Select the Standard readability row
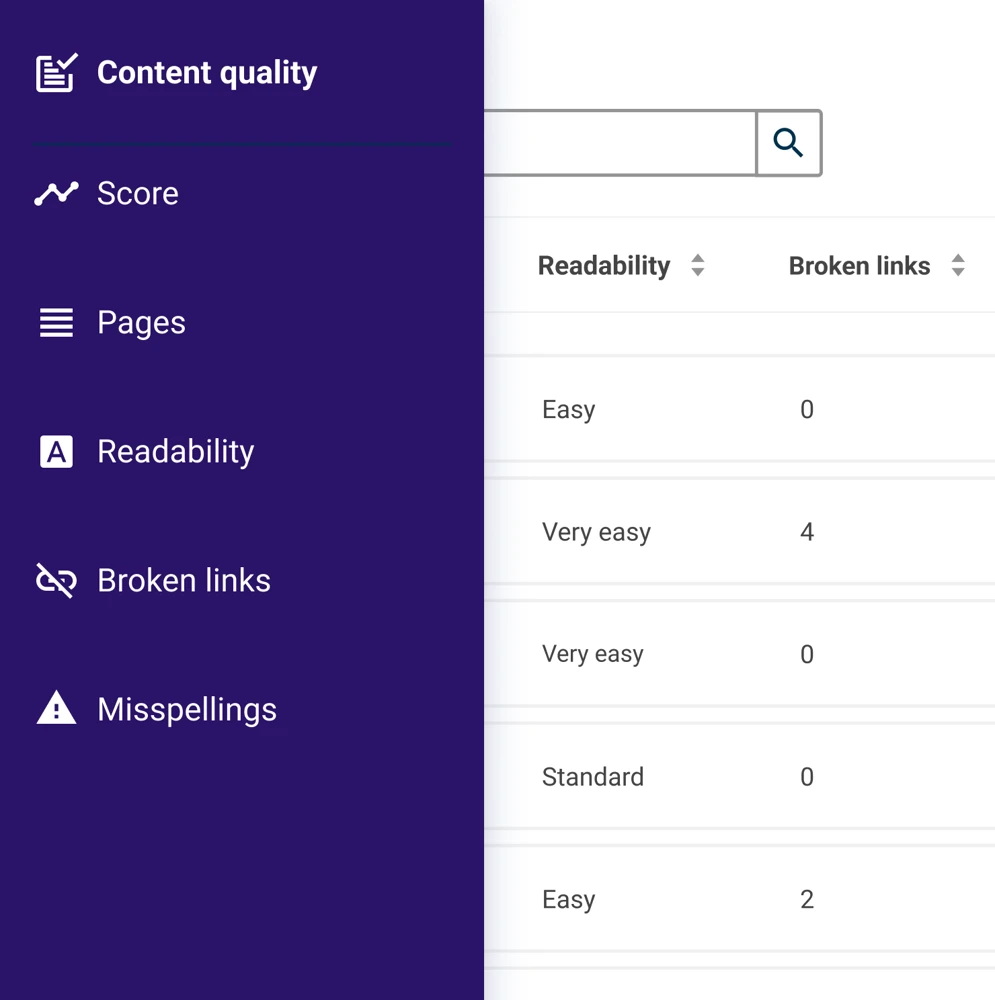 pyautogui.click(x=593, y=777)
